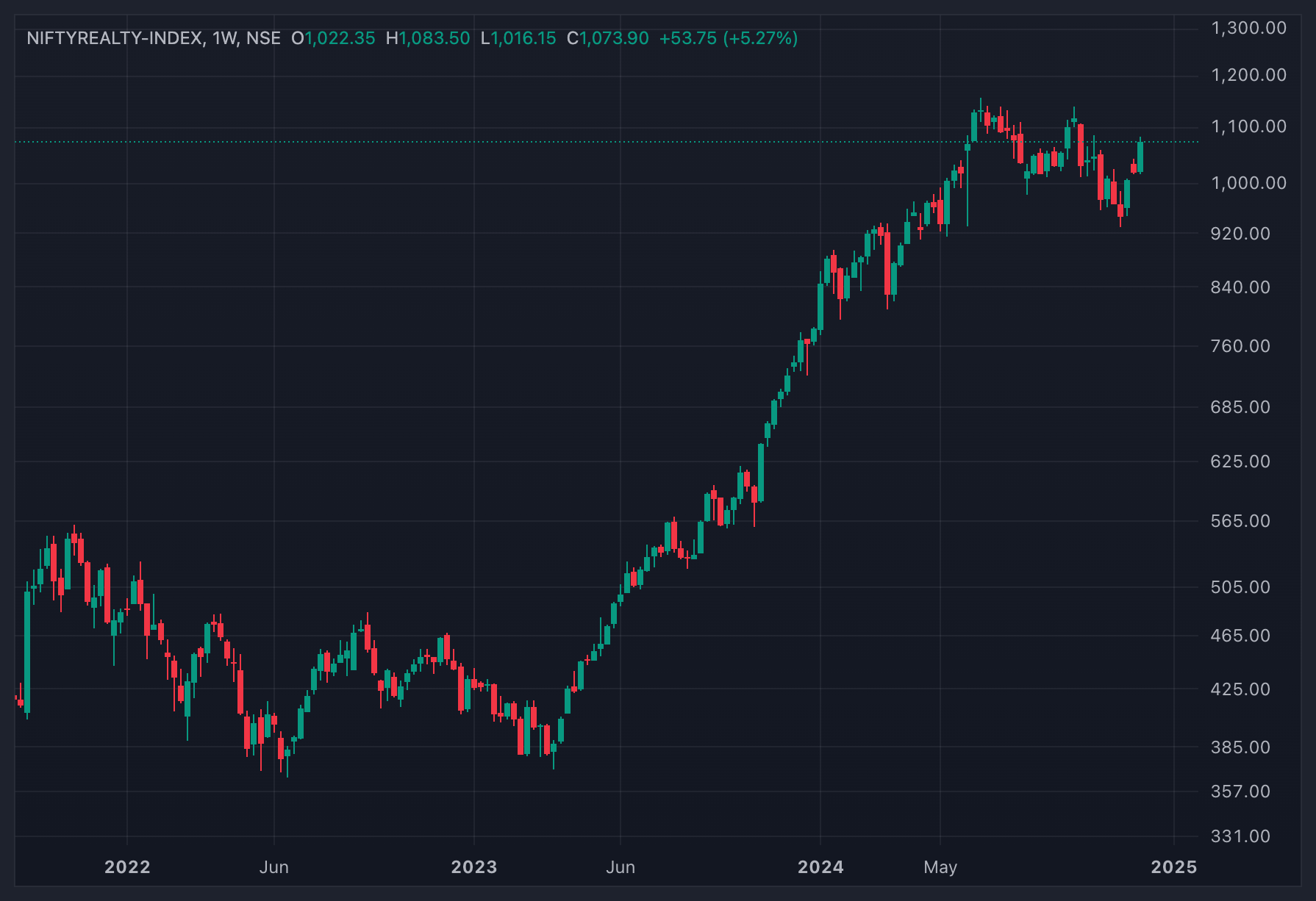Click the 505.00 price scale label
Image resolution: width=1316 pixels, height=901 pixels.
tap(1240, 587)
